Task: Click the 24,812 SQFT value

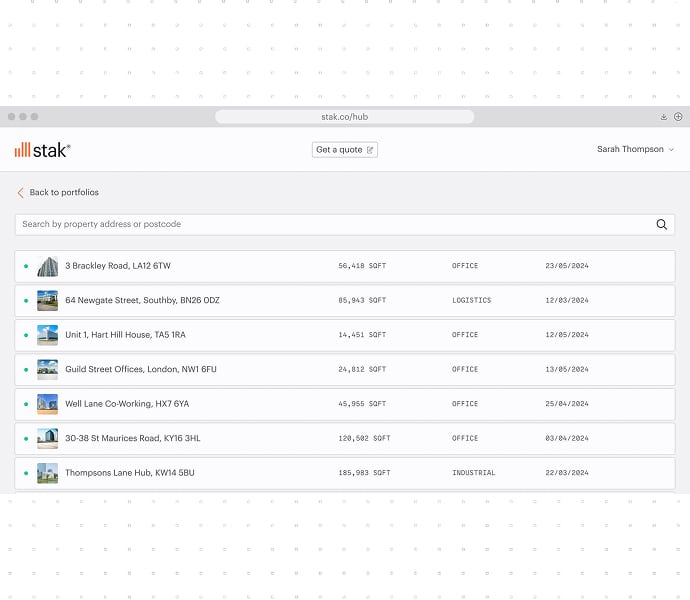Action: click(362, 369)
